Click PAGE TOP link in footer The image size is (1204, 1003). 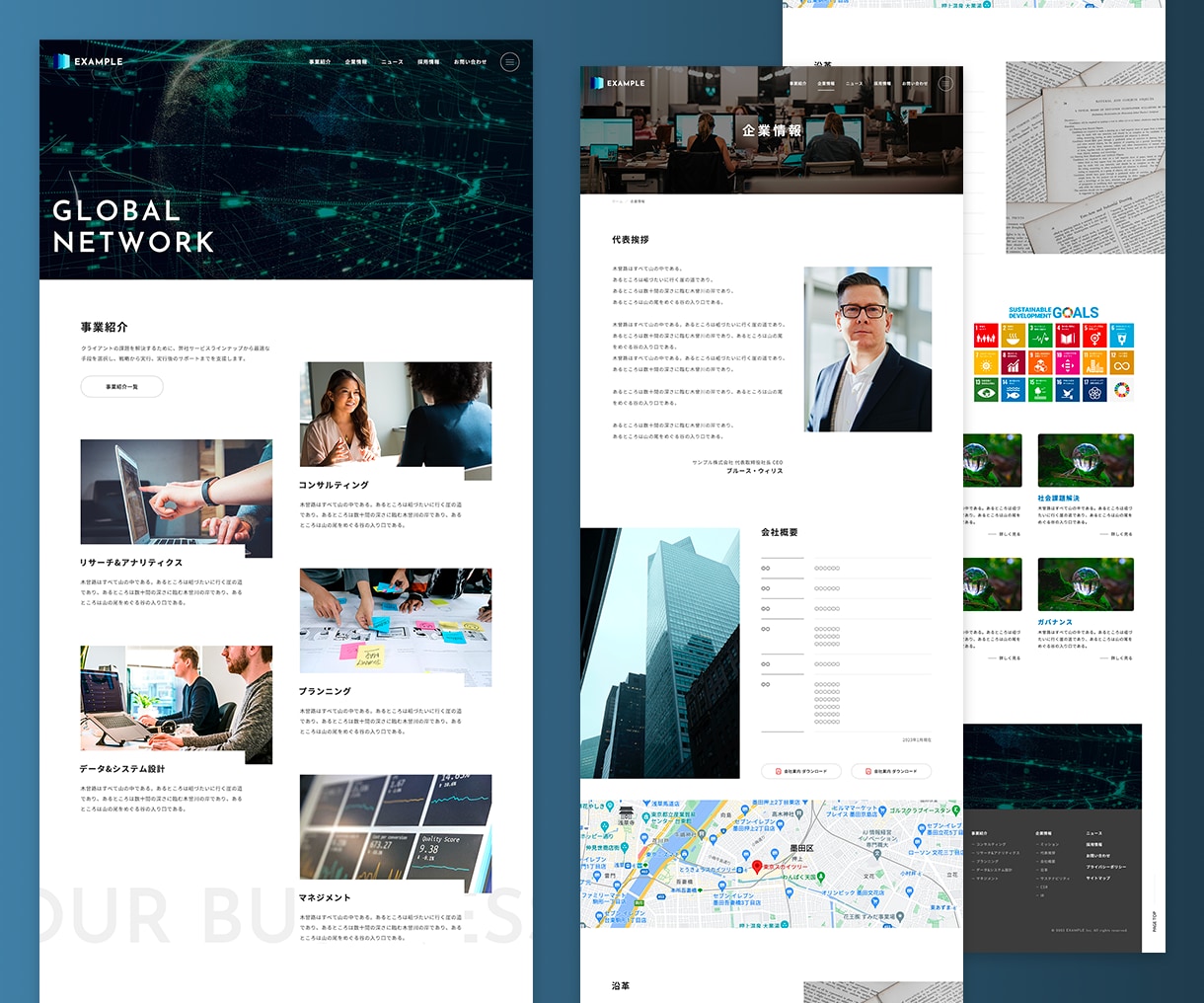(x=1154, y=921)
